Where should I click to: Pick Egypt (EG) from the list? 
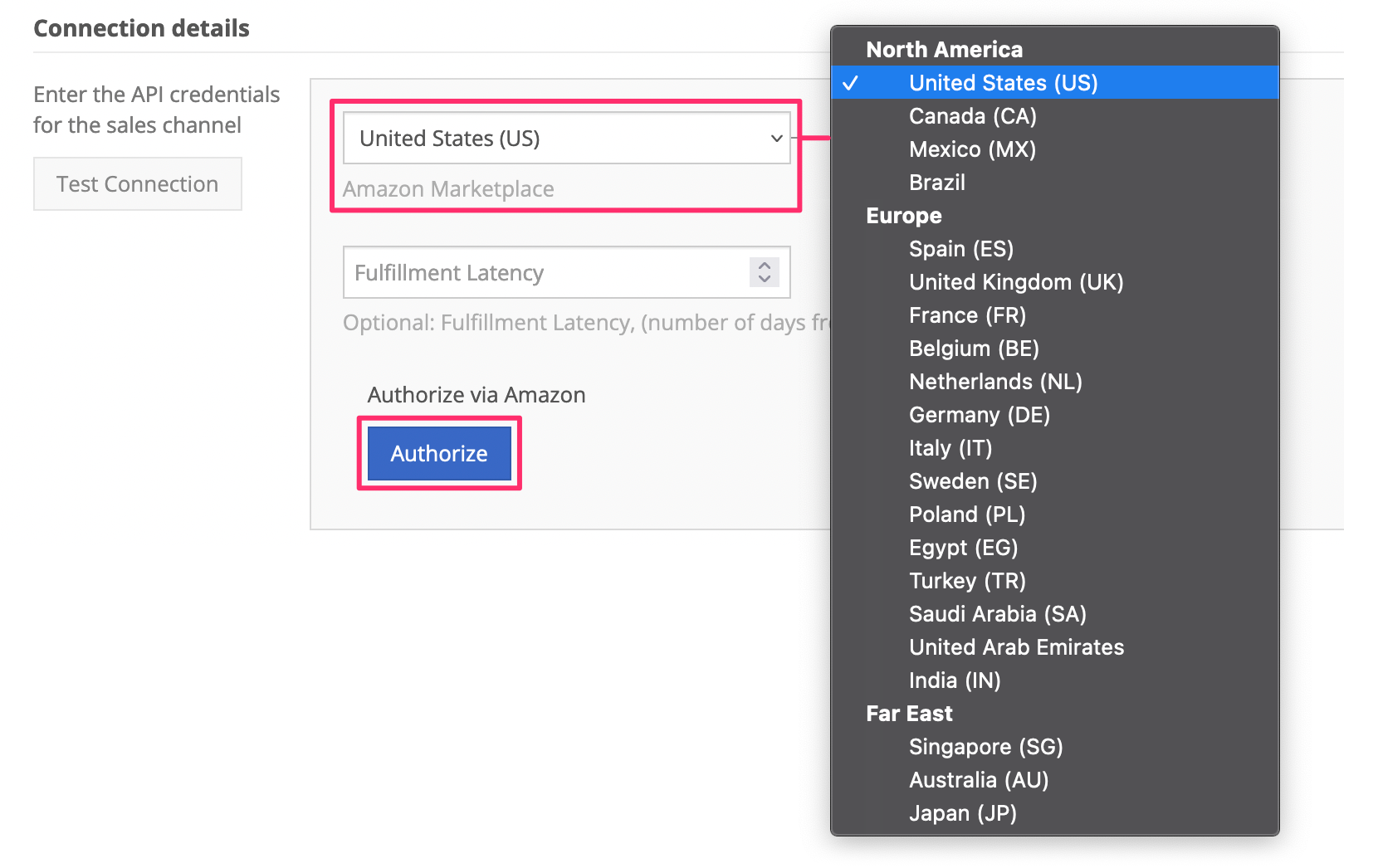pos(1055,547)
